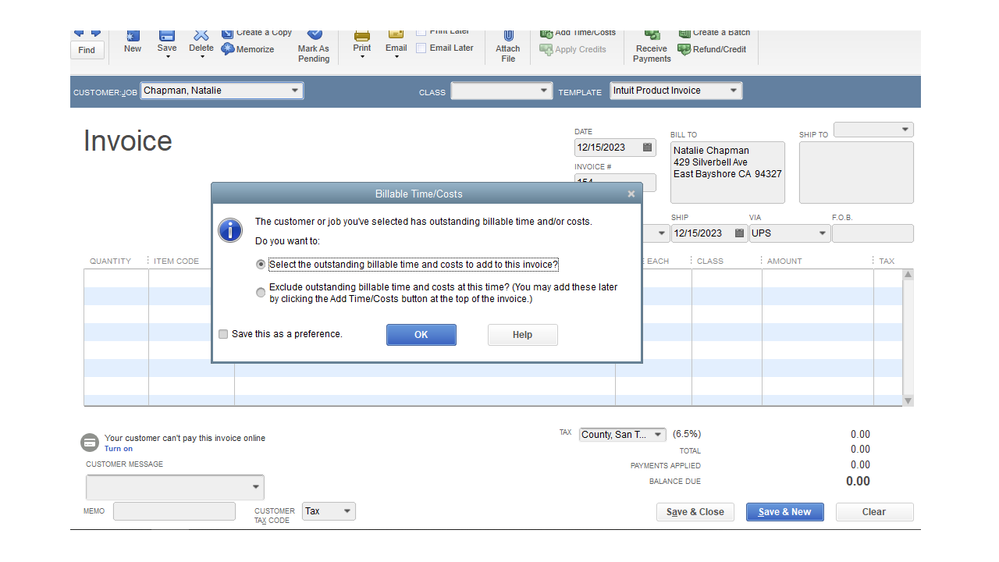Open the Ship date calendar icon

pos(739,233)
